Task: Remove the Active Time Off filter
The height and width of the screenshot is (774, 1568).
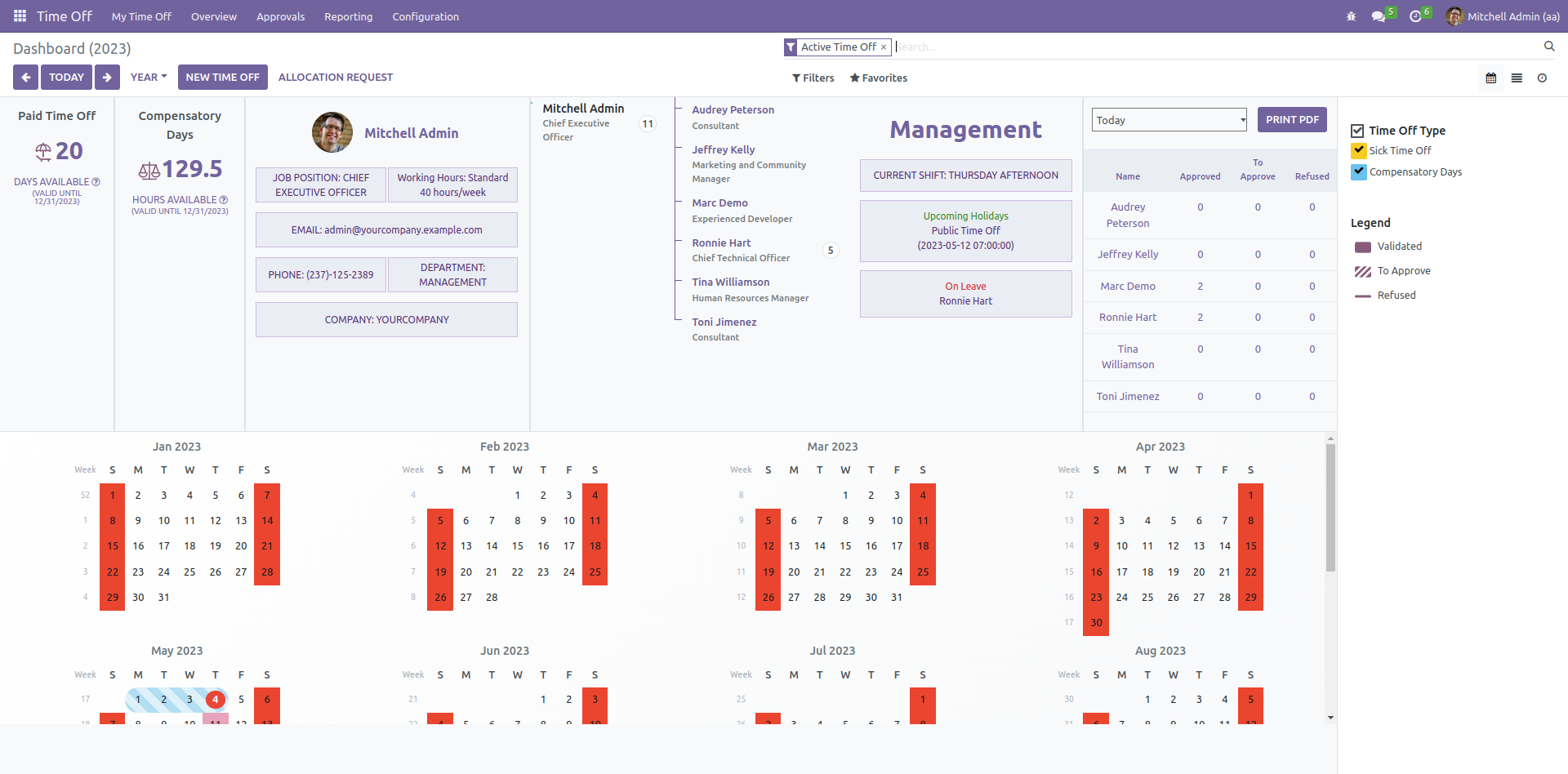Action: [884, 47]
